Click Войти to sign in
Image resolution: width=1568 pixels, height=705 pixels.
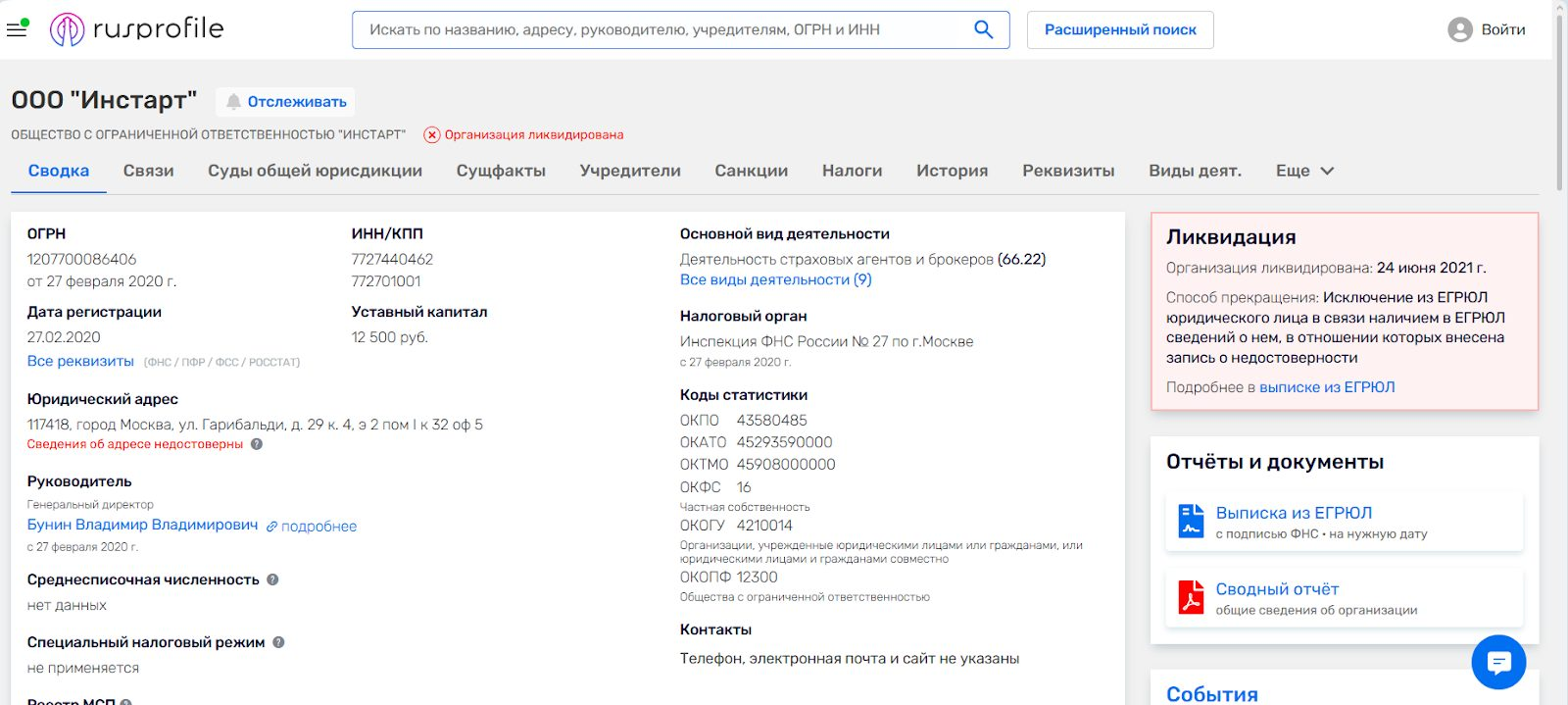[1503, 29]
